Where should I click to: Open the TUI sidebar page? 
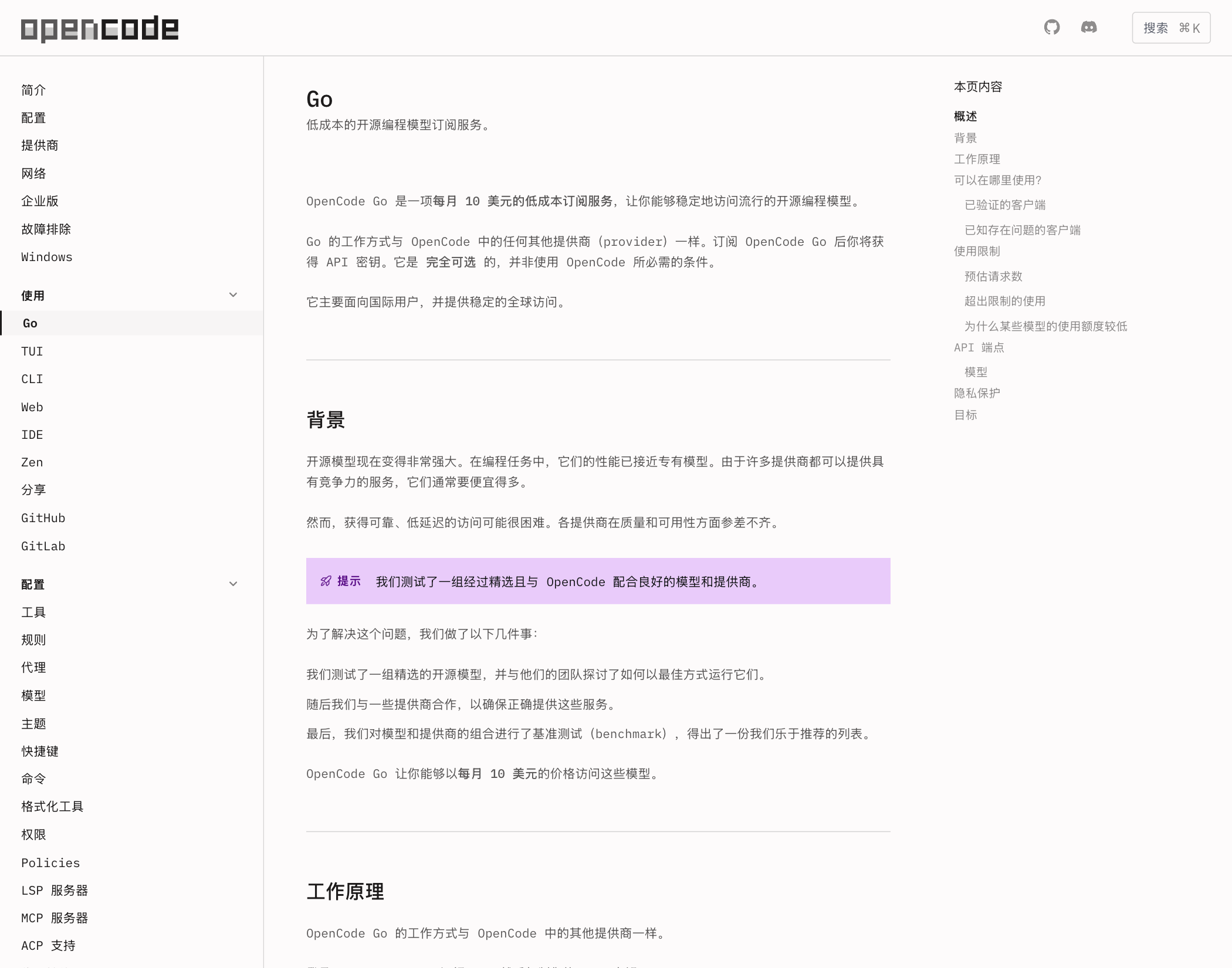(x=32, y=351)
